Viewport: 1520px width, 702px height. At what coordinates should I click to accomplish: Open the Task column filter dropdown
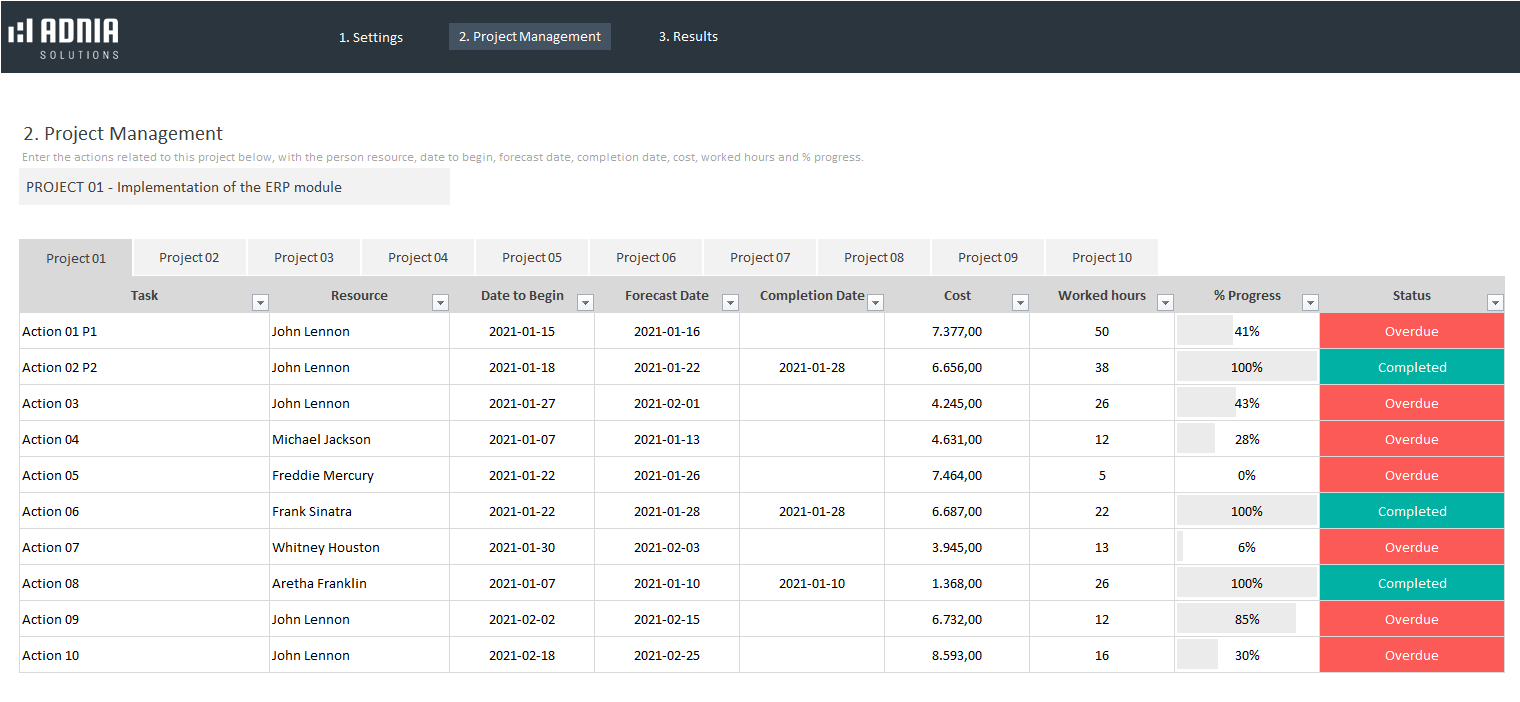pos(260,303)
